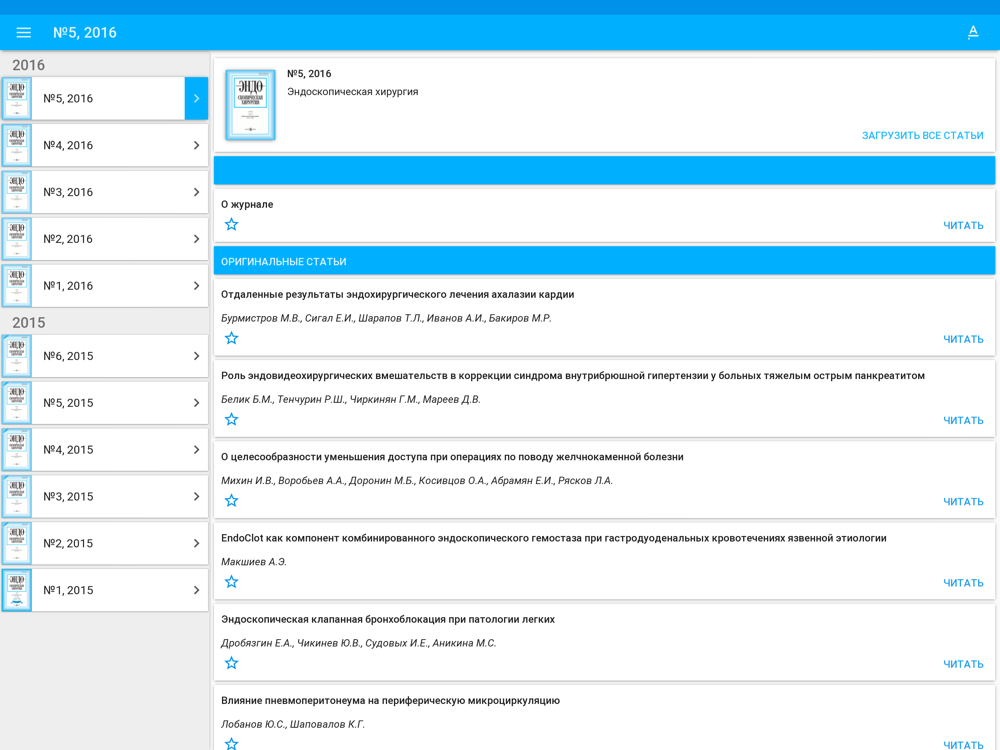Viewport: 1000px width, 750px height.
Task: Open 'О целесообразности уменьшения доступа' title
Action: (x=452, y=457)
